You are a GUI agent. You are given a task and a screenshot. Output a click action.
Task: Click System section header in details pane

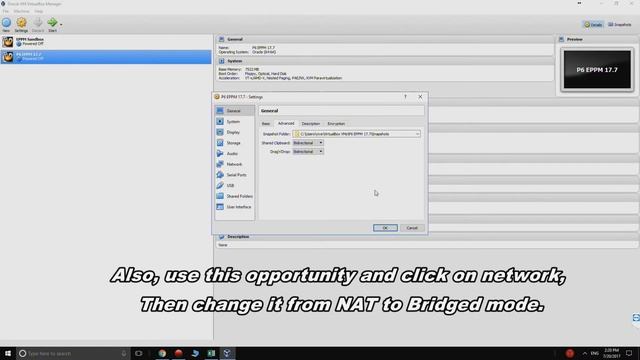coord(384,61)
